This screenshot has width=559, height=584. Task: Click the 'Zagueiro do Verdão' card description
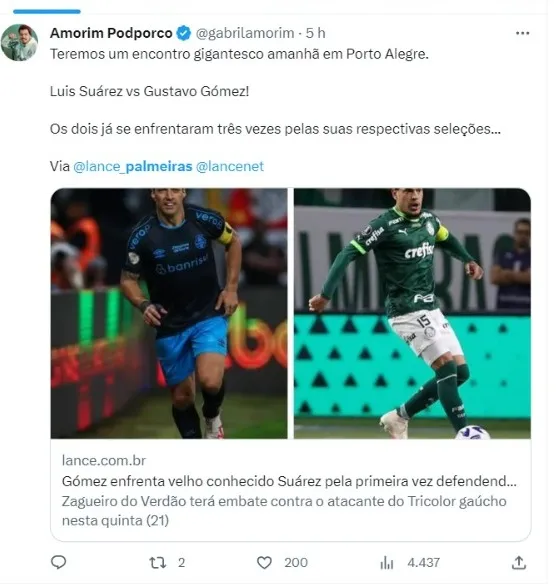tap(284, 511)
